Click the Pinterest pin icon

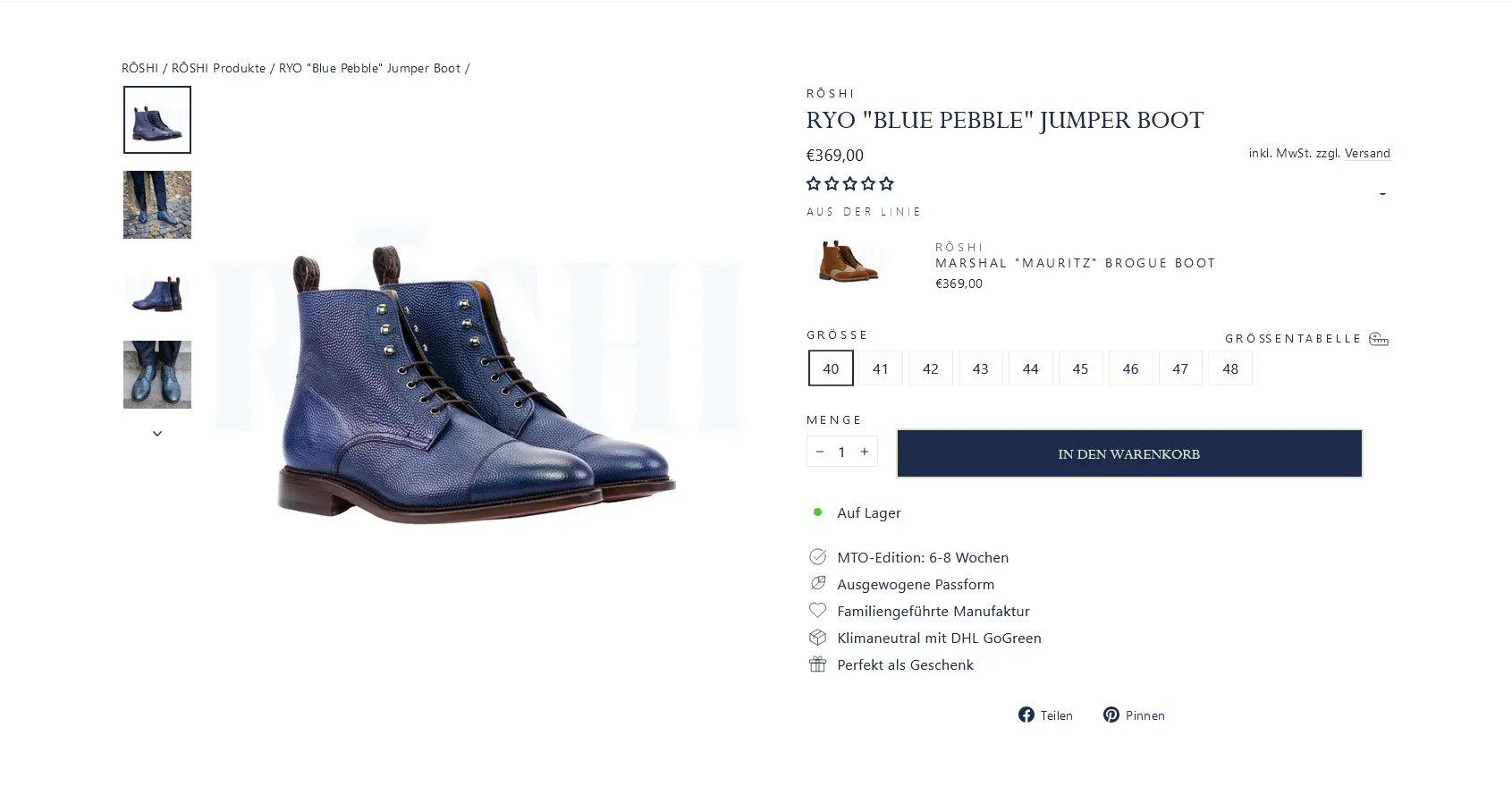(1111, 715)
